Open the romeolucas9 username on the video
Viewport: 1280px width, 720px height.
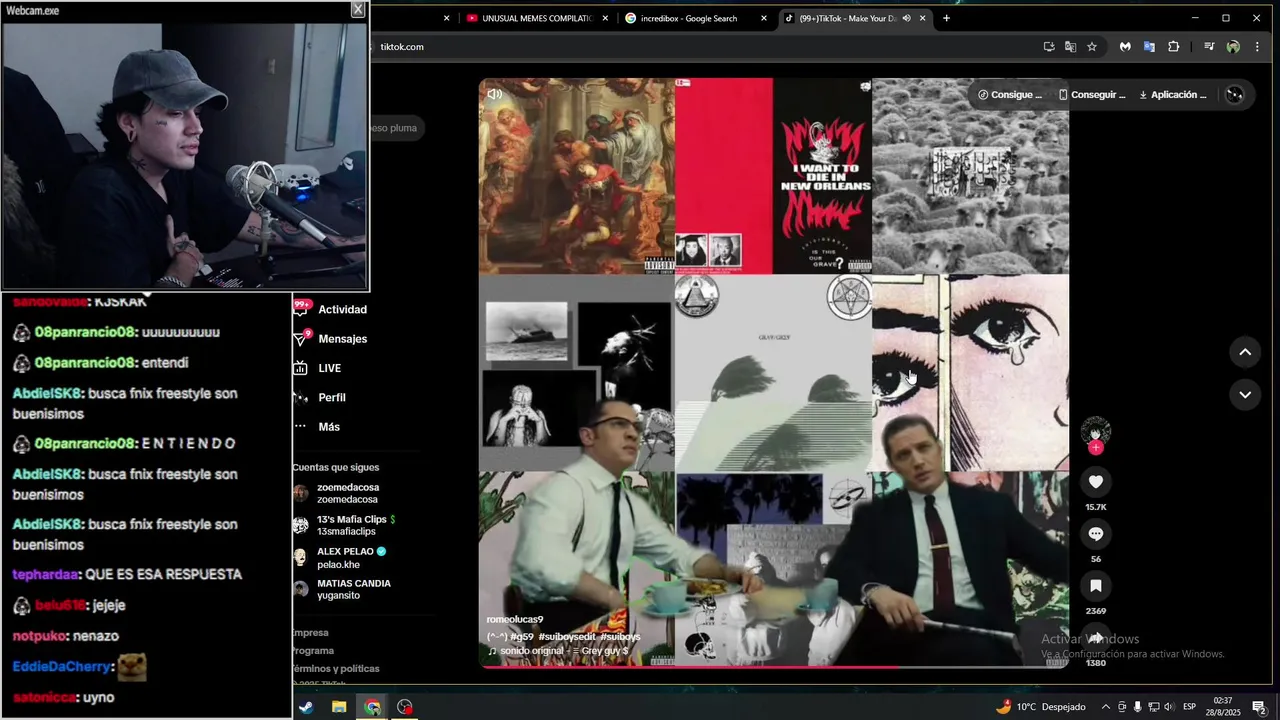(515, 620)
